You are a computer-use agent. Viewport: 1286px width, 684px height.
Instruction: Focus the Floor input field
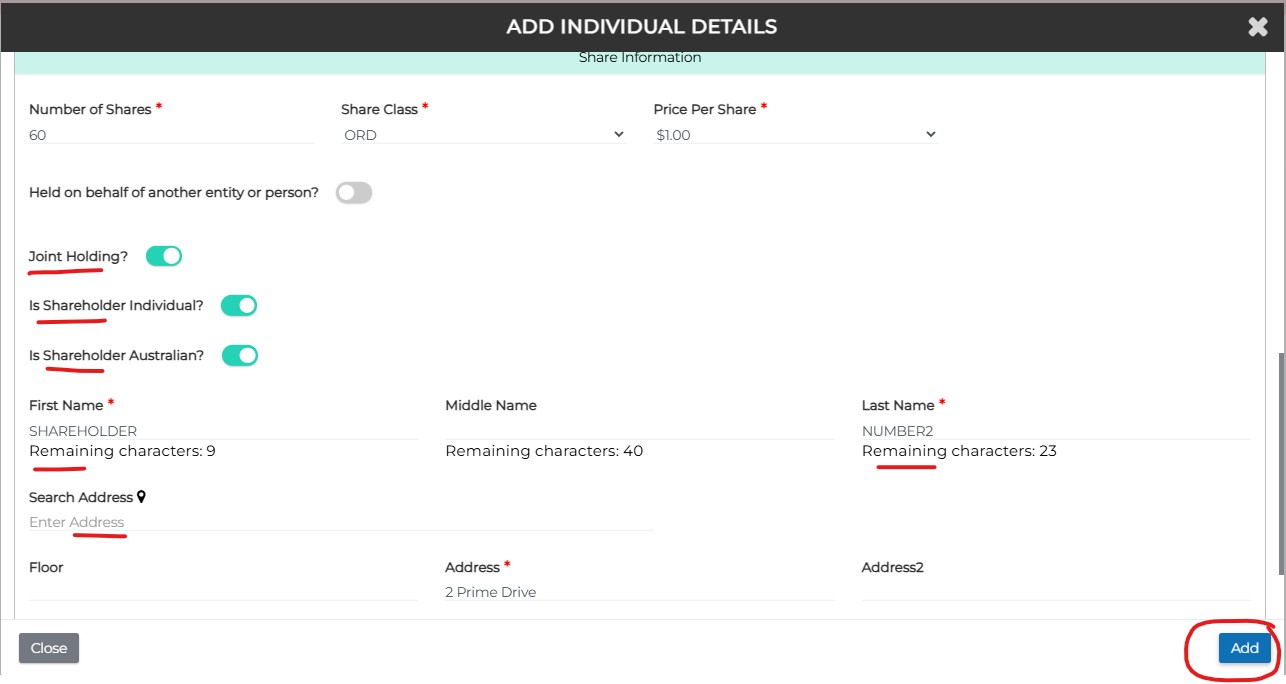223,591
